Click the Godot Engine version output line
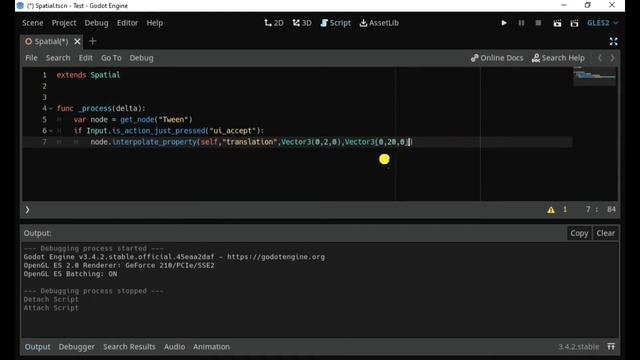The image size is (640, 360). pos(174,257)
